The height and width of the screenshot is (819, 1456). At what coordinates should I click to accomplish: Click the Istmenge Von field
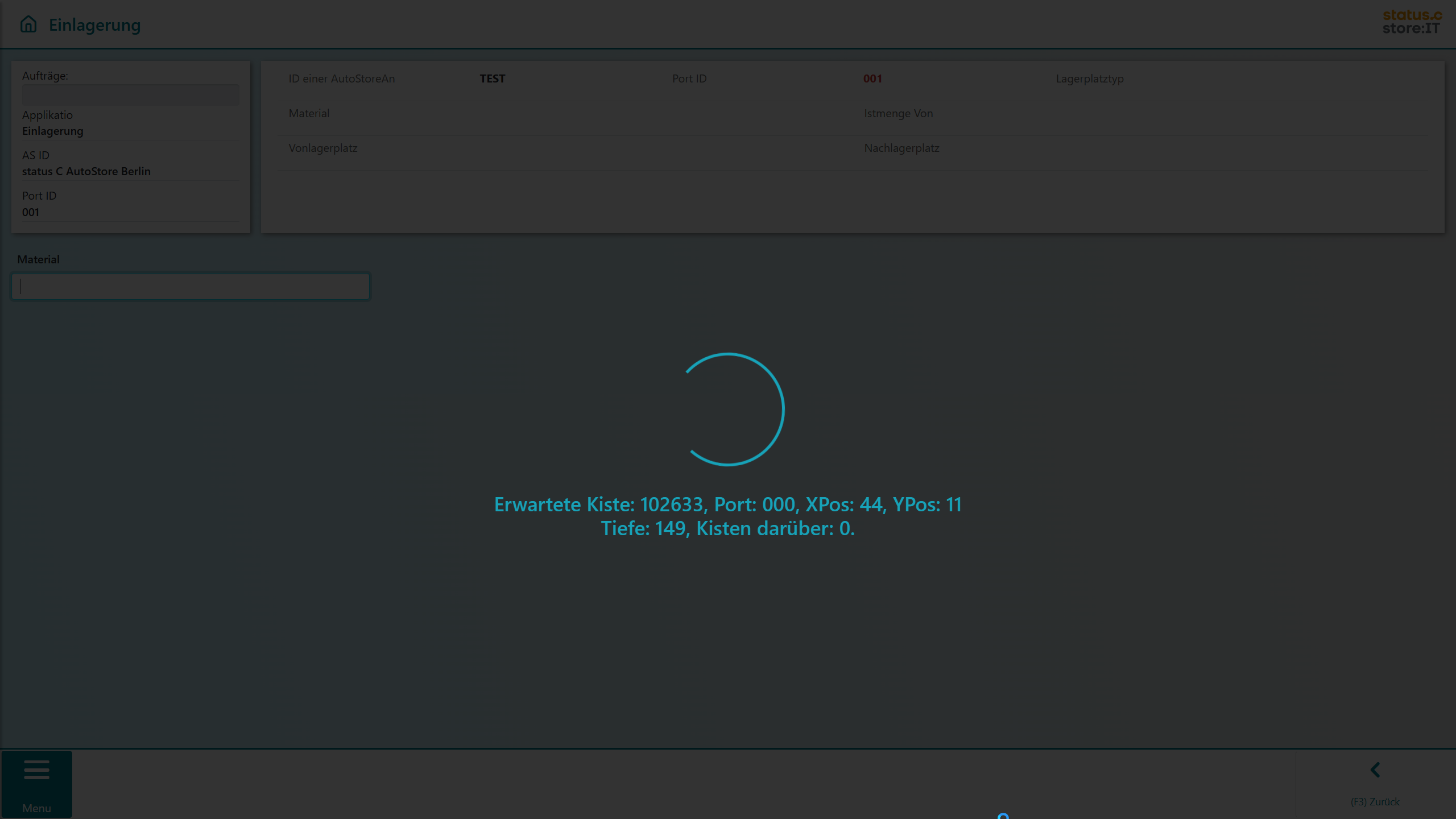click(x=898, y=114)
